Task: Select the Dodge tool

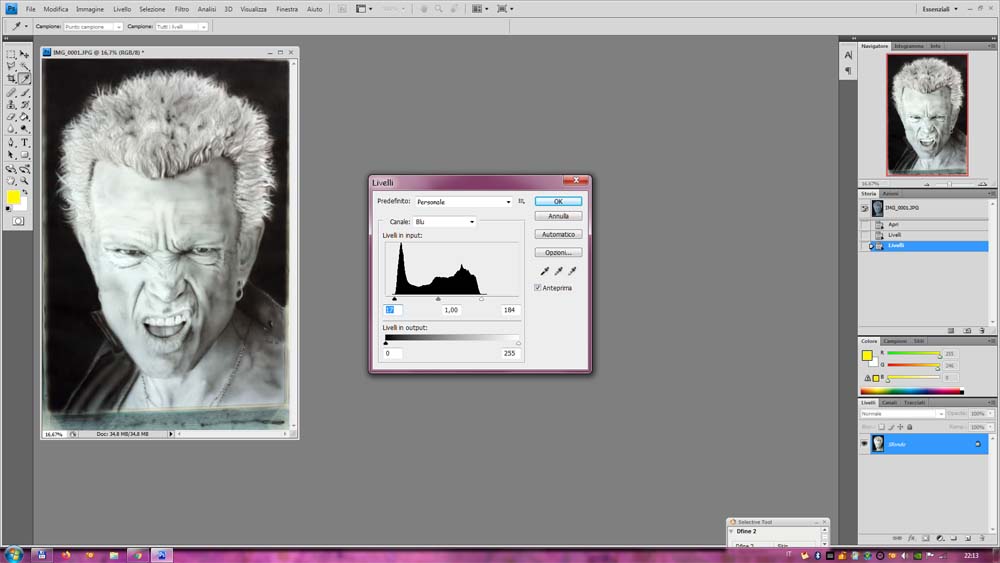Action: pyautogui.click(x=24, y=129)
